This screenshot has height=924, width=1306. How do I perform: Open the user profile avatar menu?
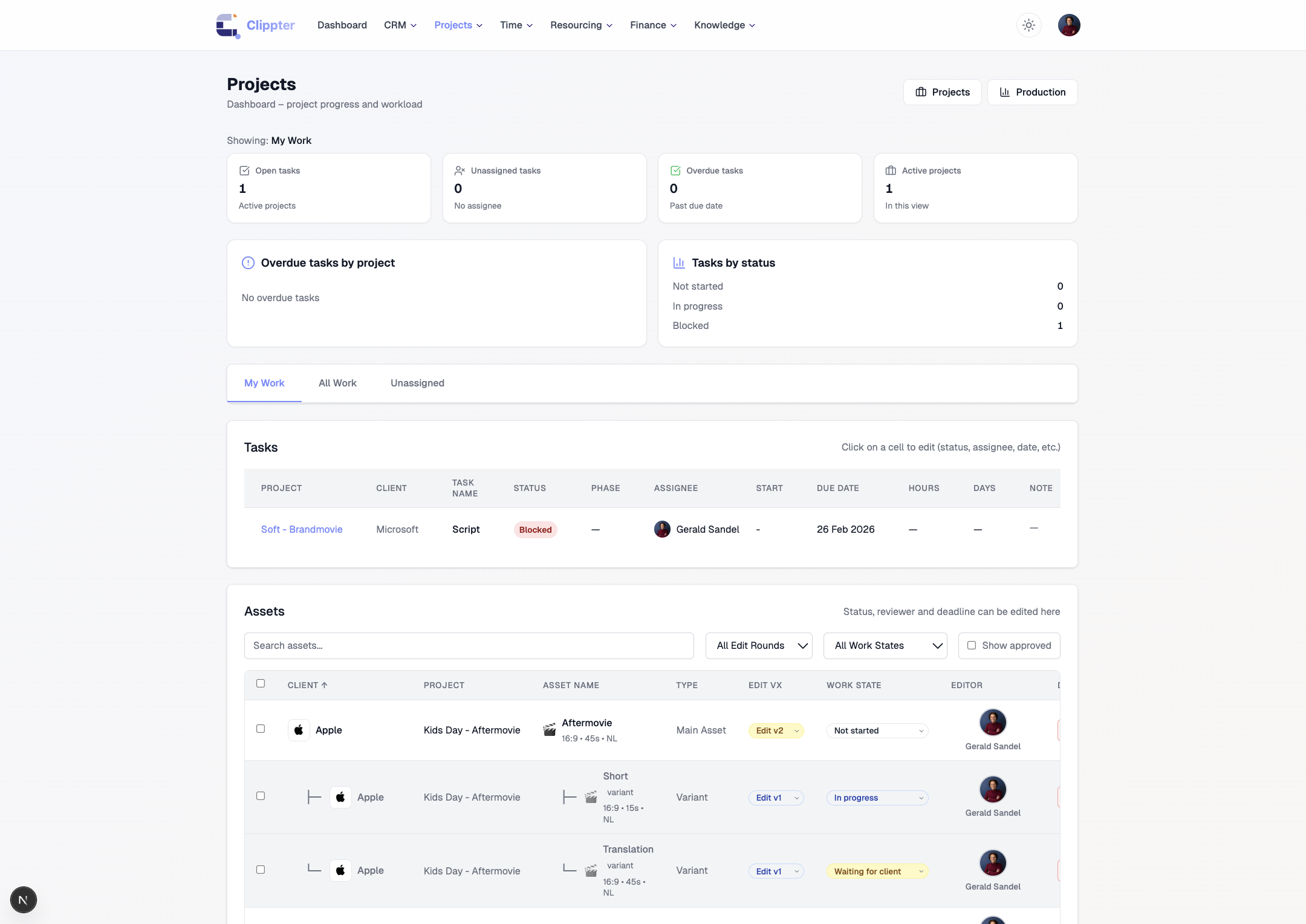(x=1068, y=25)
